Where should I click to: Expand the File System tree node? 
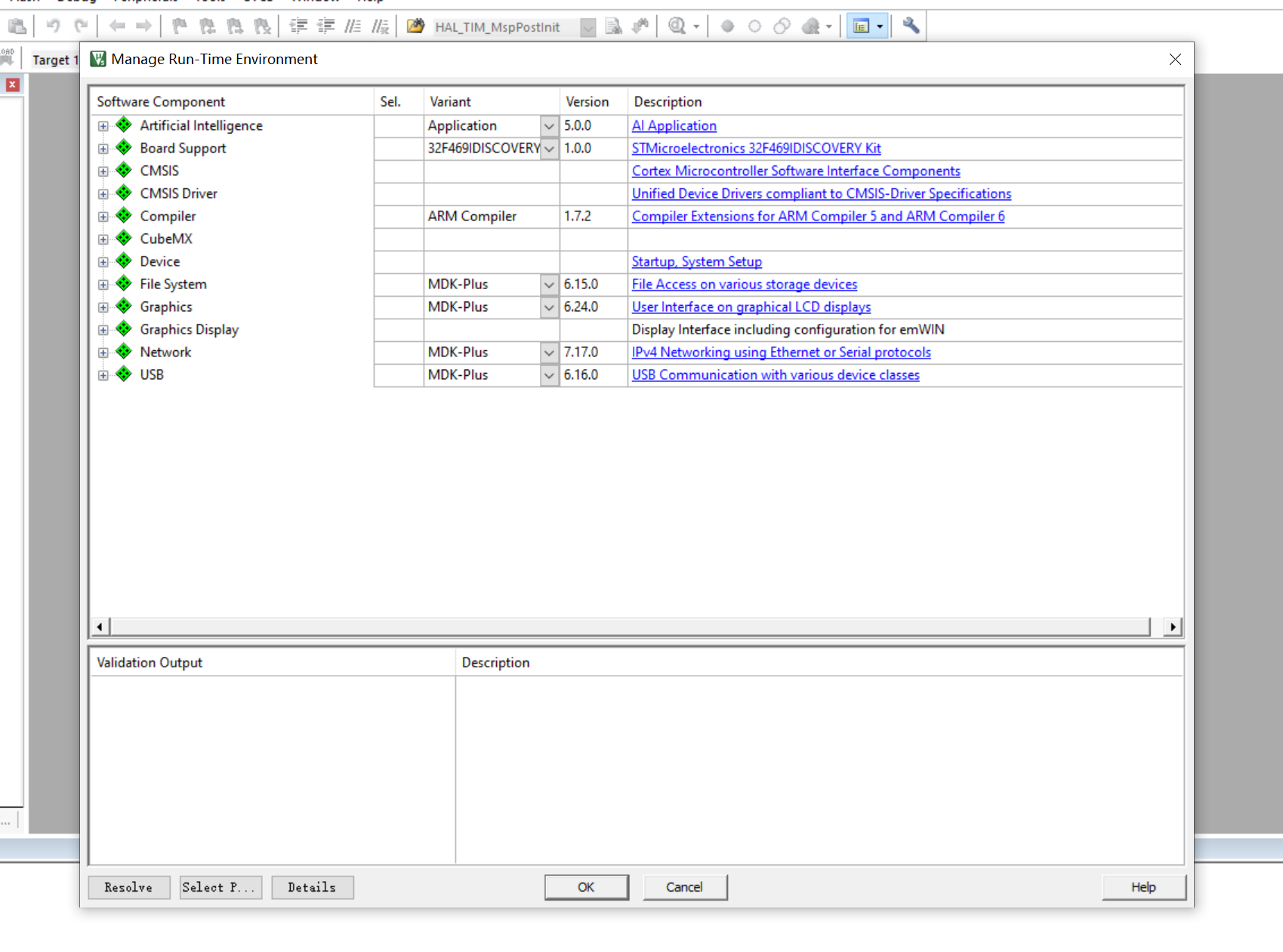[103, 285]
